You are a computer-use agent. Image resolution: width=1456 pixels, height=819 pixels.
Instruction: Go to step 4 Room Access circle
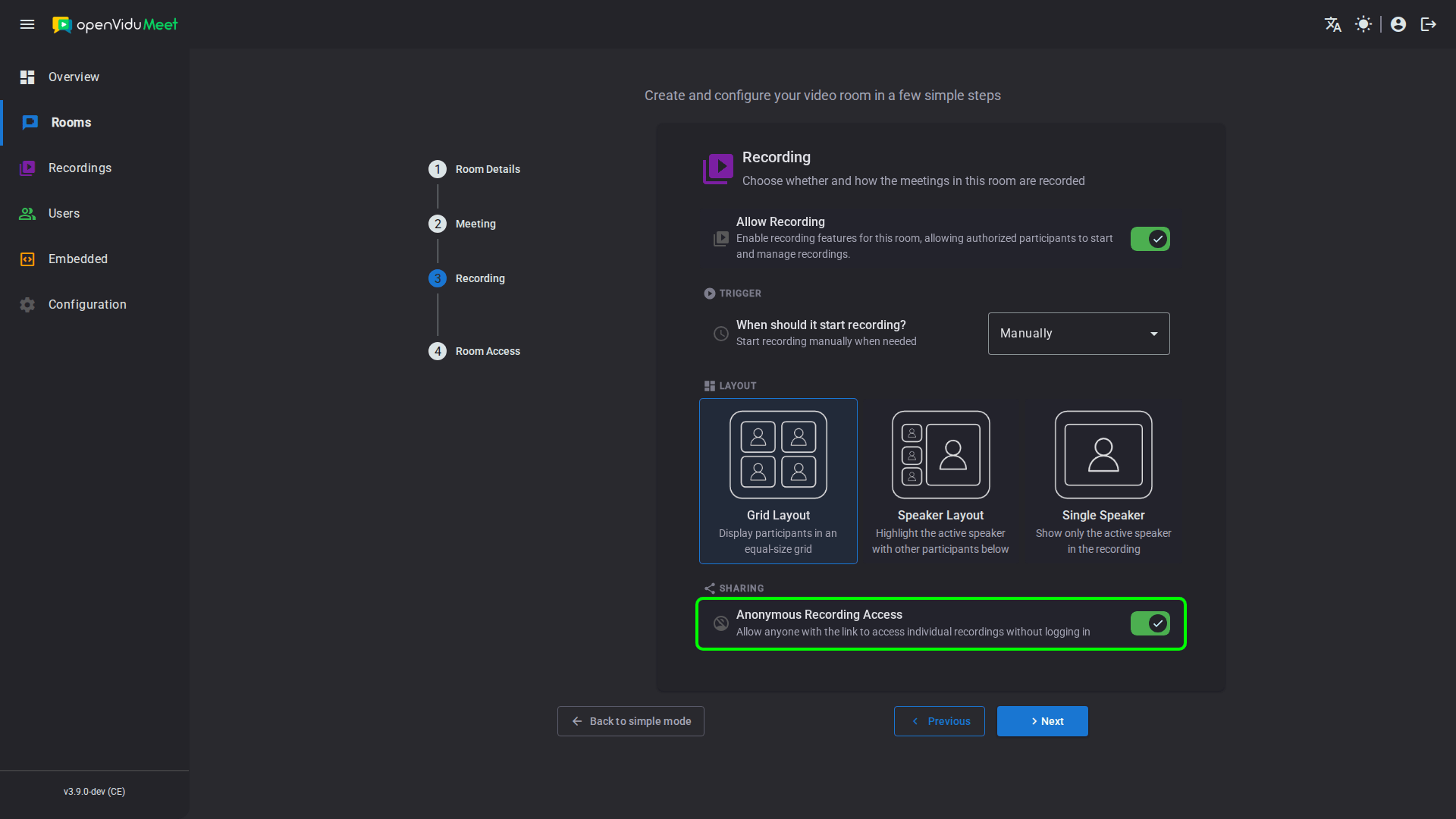pos(438,351)
